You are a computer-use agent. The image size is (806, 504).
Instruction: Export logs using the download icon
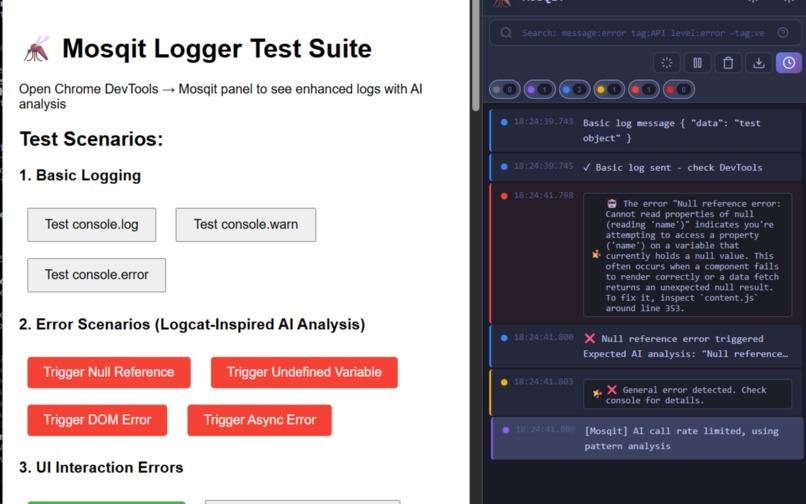click(x=759, y=63)
